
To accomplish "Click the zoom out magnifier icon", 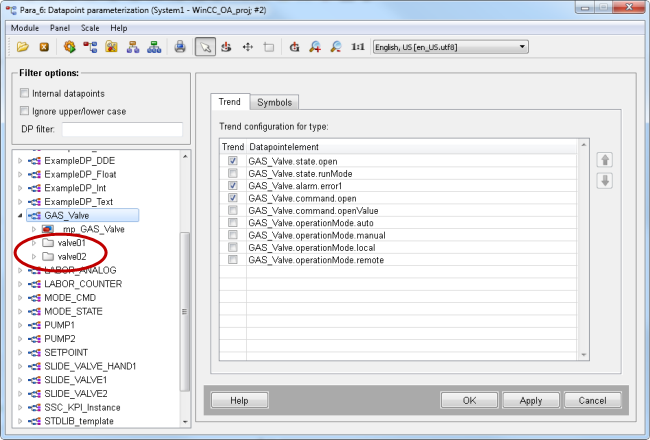I will point(335,47).
